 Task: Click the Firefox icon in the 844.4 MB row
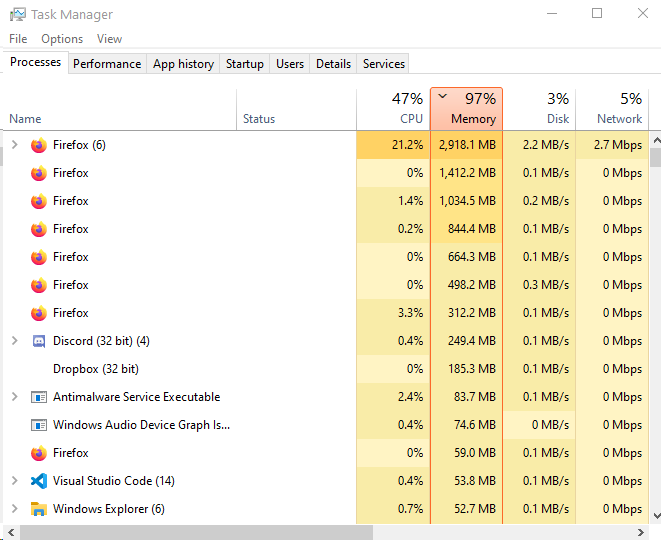(x=39, y=229)
